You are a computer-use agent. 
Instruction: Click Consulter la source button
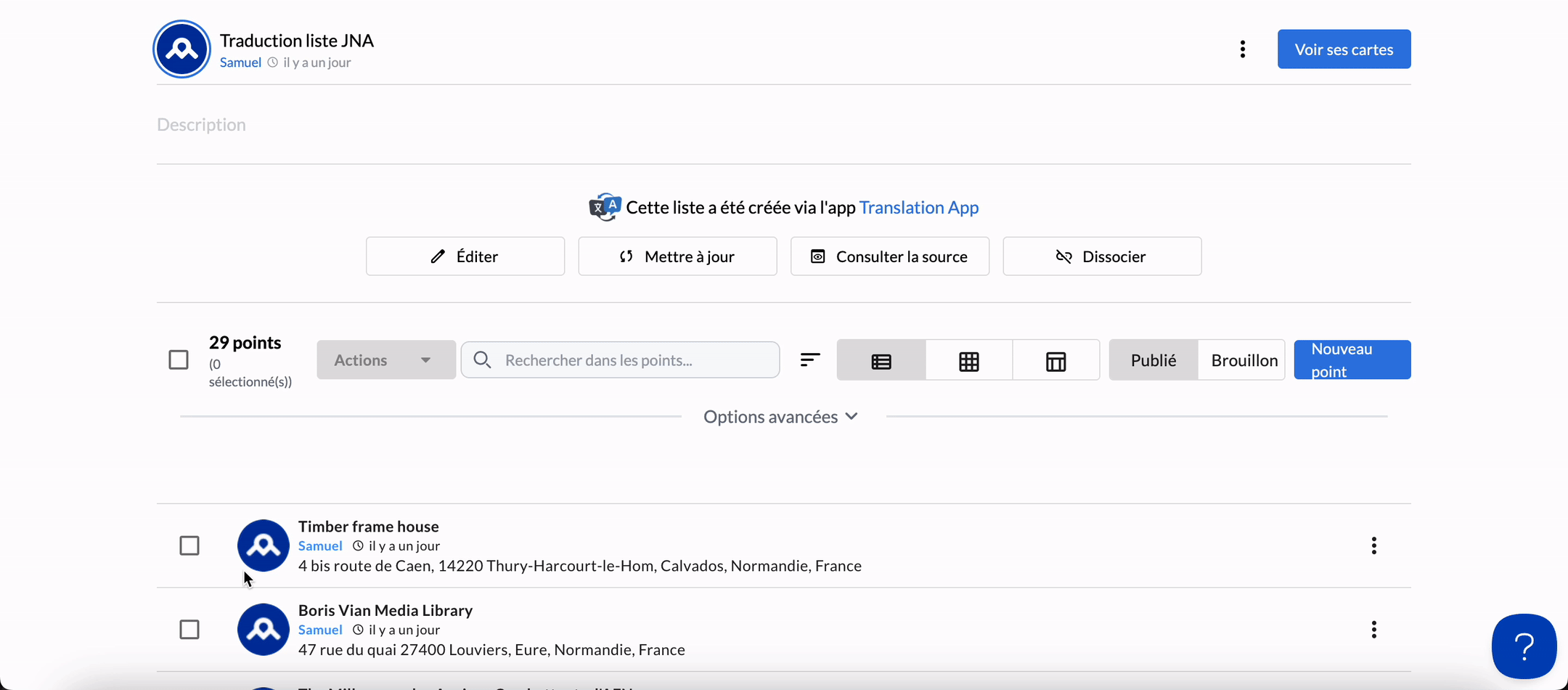(x=890, y=256)
